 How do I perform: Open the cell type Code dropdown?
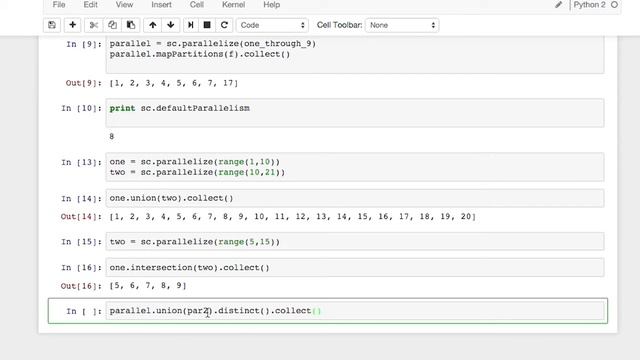[x=272, y=25]
